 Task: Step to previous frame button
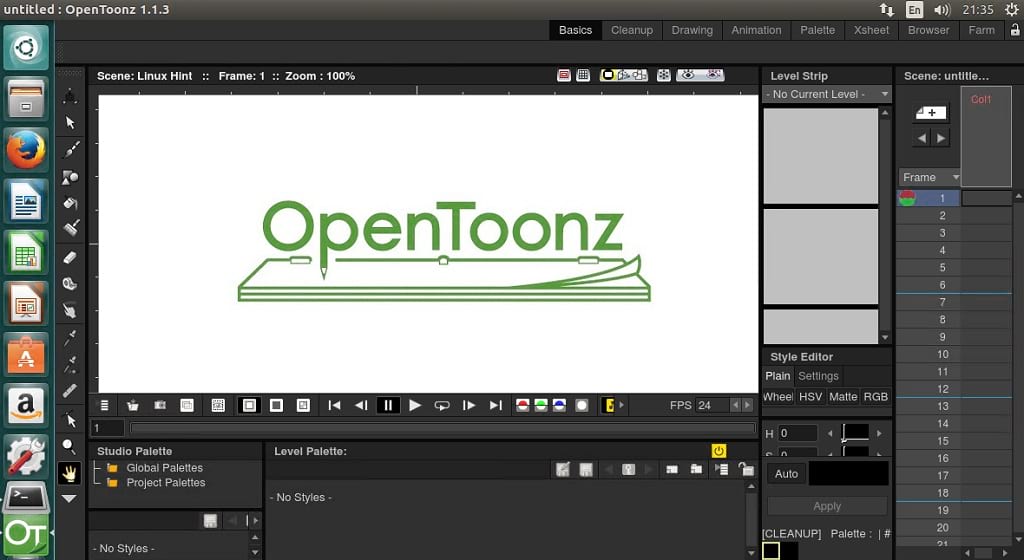point(361,405)
